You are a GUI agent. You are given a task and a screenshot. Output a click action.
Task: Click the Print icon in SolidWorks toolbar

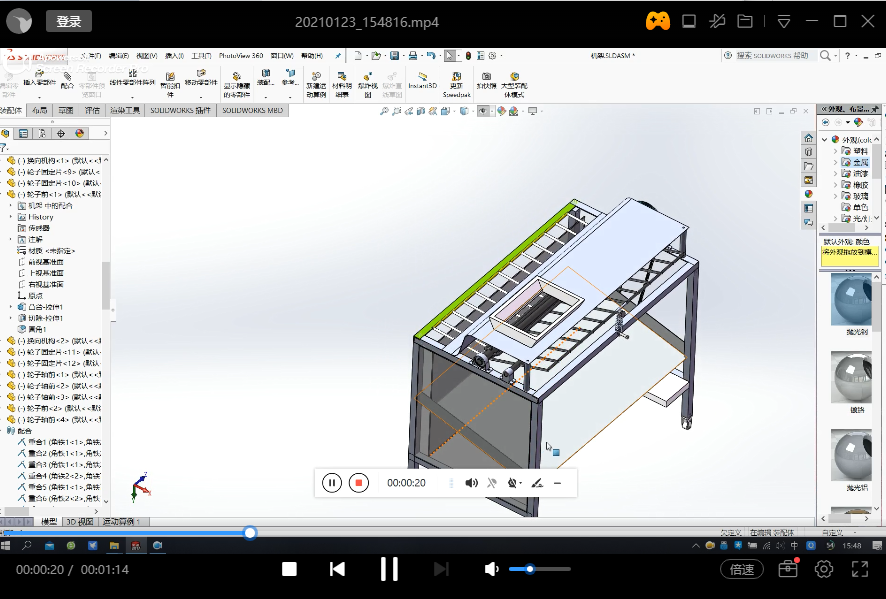(x=413, y=55)
